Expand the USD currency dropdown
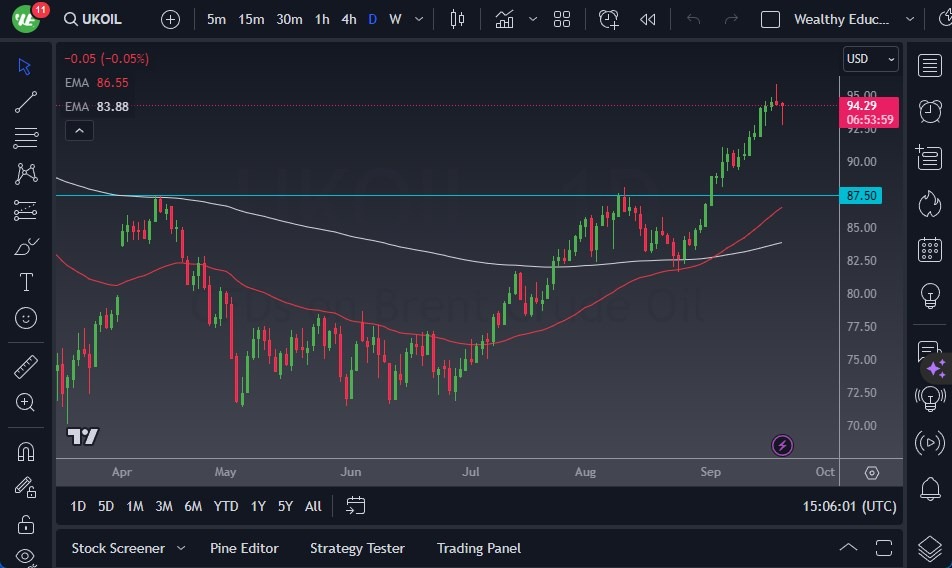The width and height of the screenshot is (952, 568). pos(870,59)
